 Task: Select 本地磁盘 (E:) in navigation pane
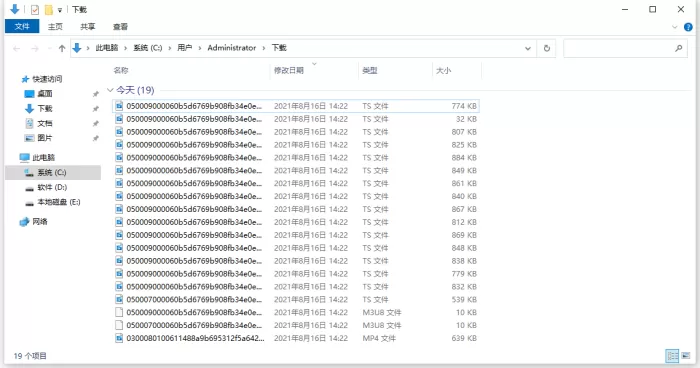coord(58,202)
